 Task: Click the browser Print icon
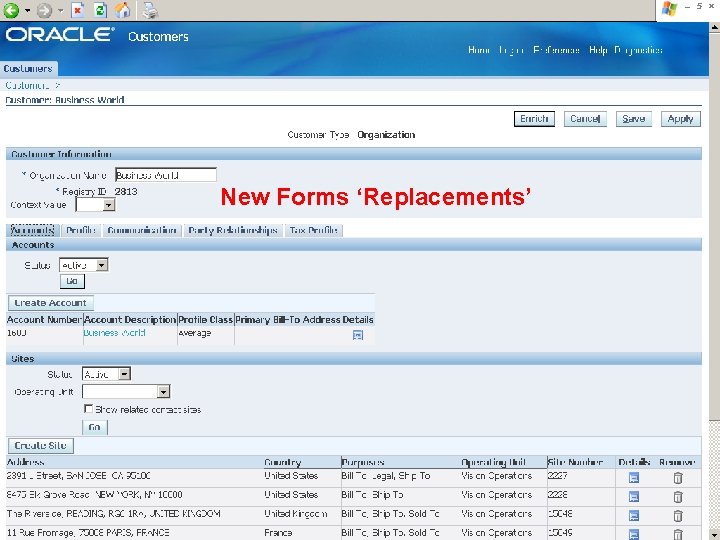coord(150,10)
